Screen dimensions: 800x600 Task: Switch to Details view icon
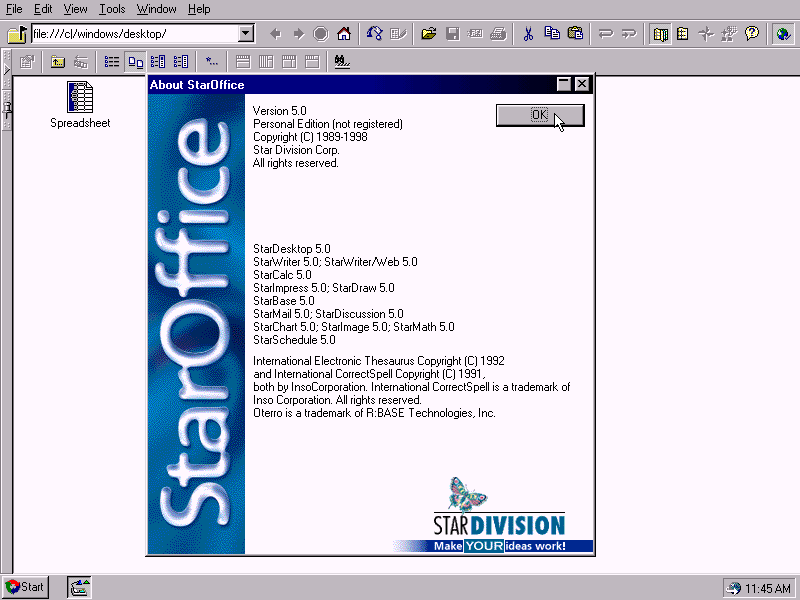click(x=158, y=62)
